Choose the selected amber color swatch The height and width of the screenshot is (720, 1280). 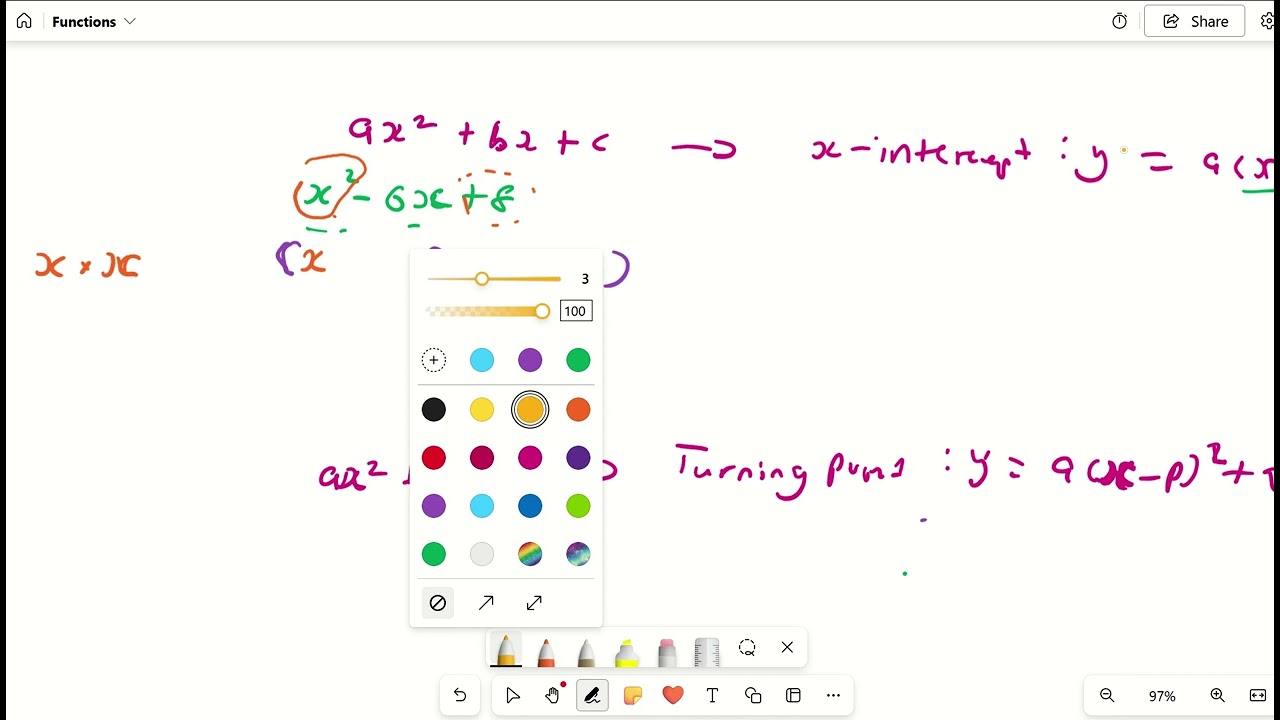tap(530, 409)
